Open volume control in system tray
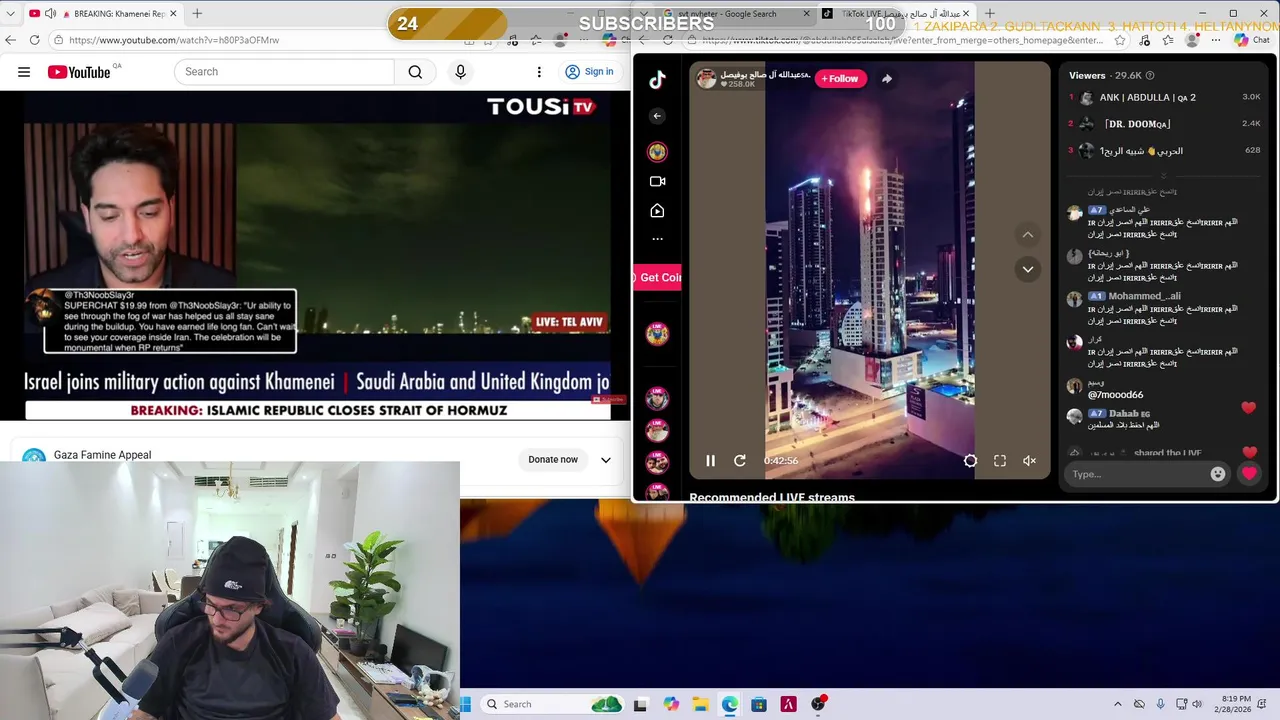The width and height of the screenshot is (1280, 720). tap(1197, 704)
